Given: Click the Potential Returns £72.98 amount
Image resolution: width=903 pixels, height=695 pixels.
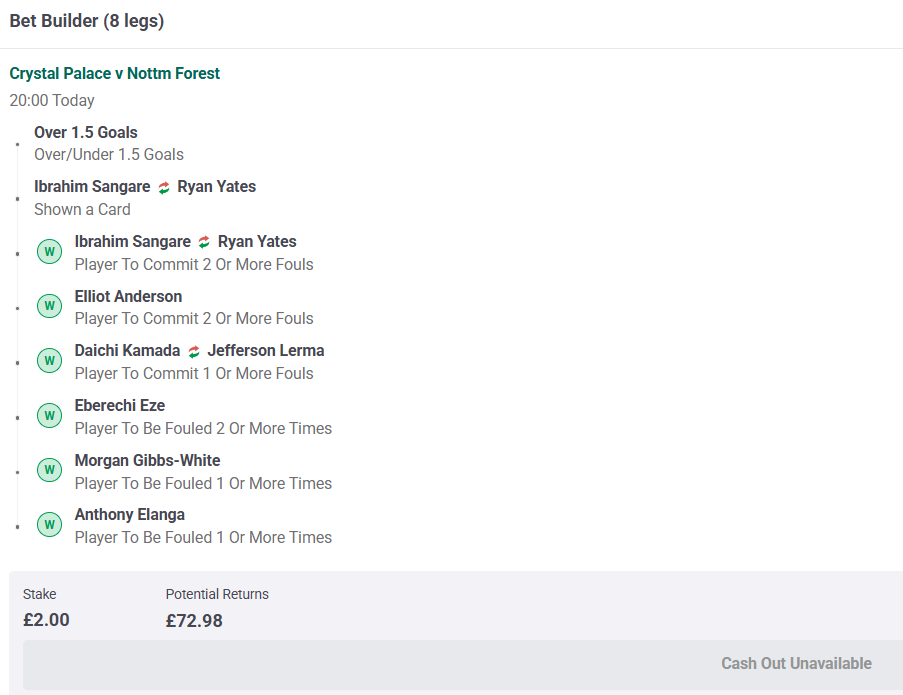Looking at the screenshot, I should (194, 621).
